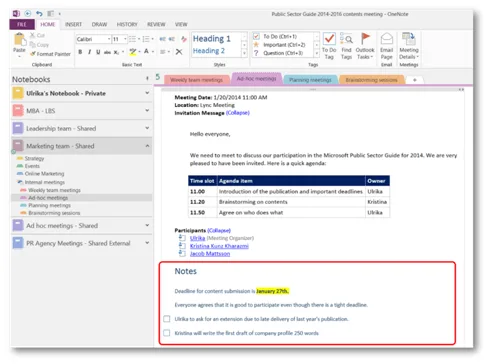Image resolution: width=489 pixels, height=364 pixels.
Task: Open Find Tags
Action: 346,46
